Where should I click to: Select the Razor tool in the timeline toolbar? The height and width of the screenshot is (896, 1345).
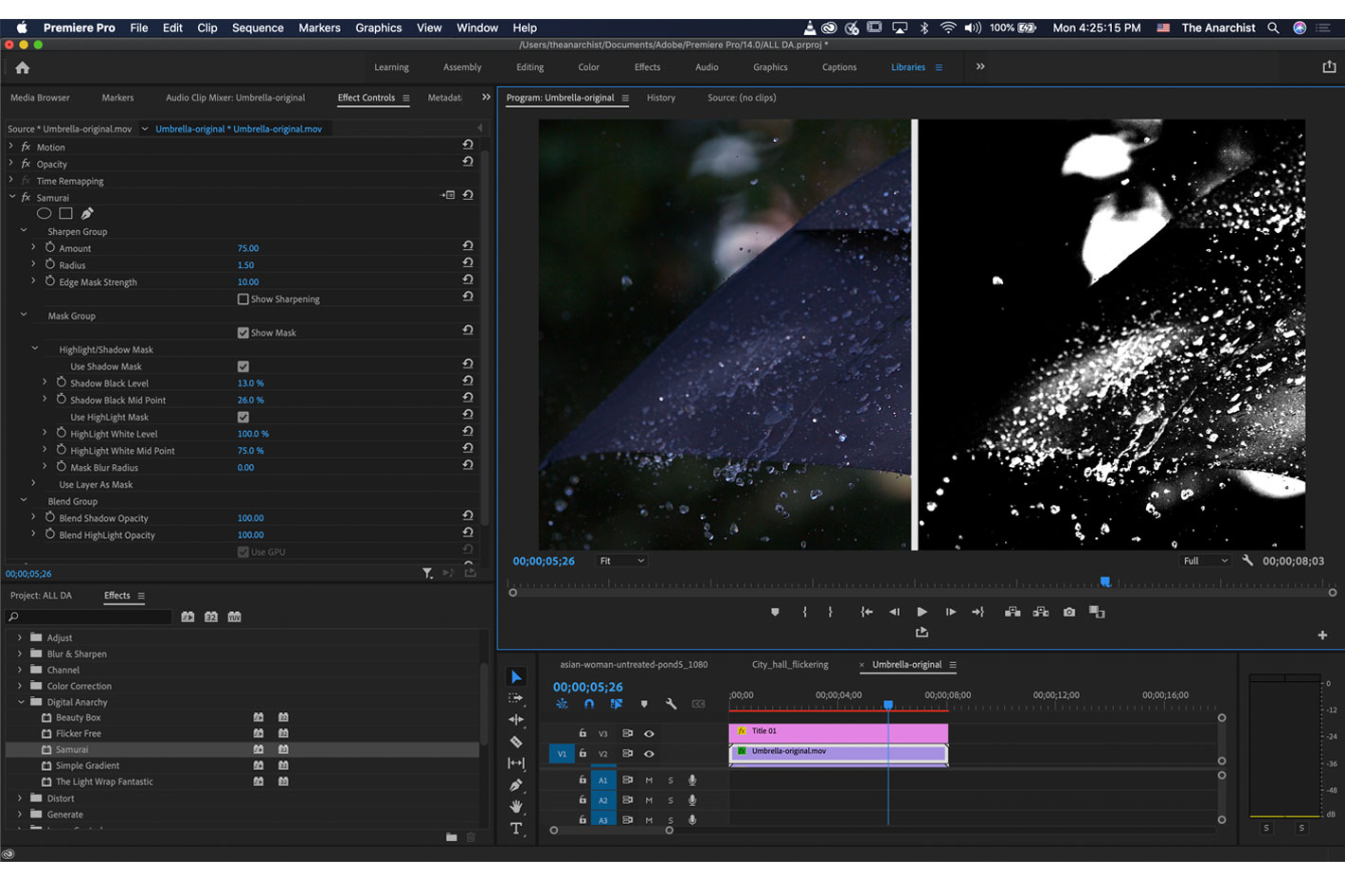point(516,742)
